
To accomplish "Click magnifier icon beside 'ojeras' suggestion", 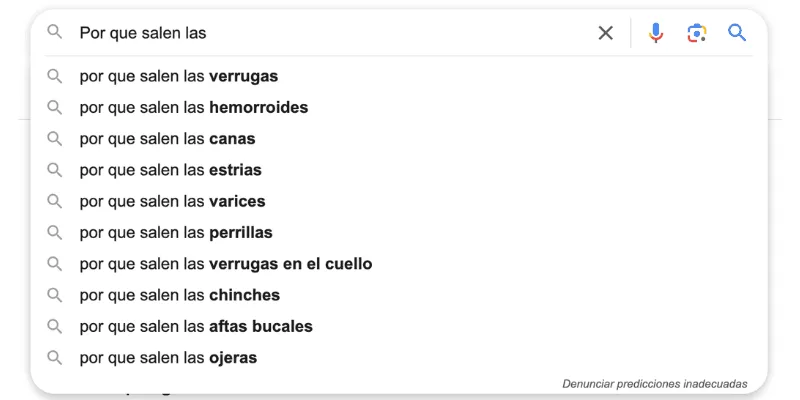I will 55,357.
